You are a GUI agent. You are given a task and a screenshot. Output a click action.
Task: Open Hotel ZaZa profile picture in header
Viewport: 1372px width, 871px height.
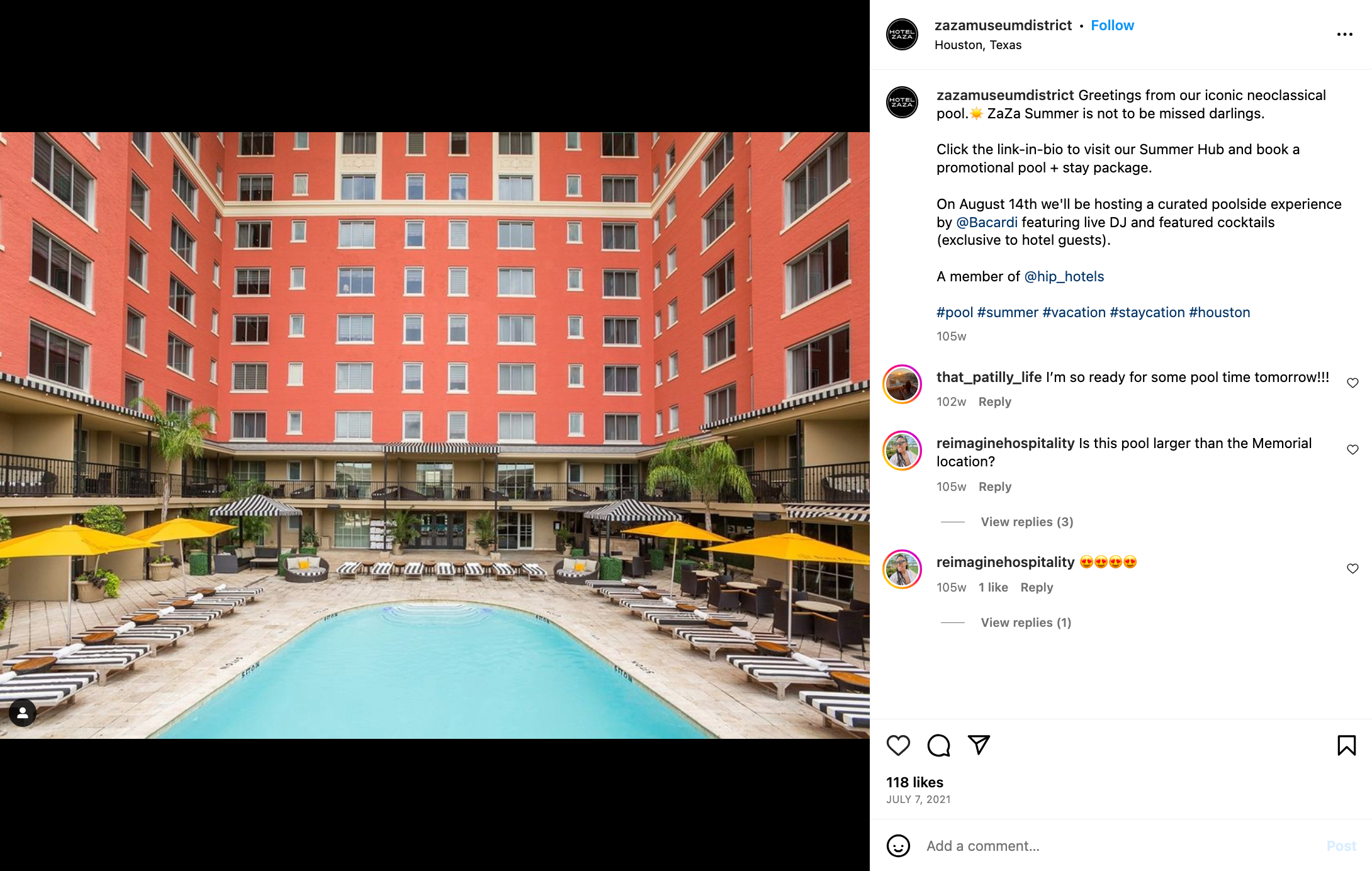click(902, 34)
